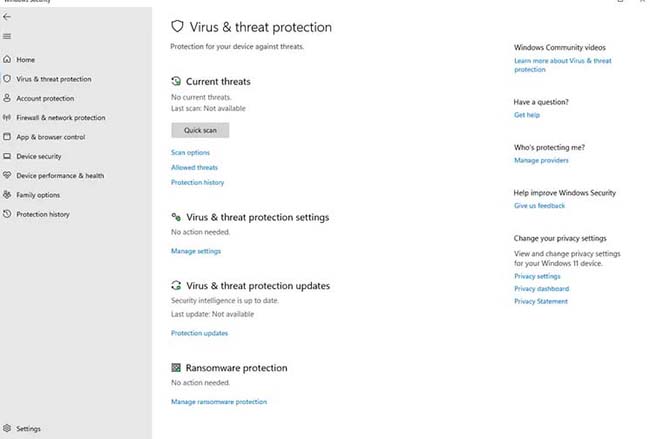Viewport: 650px width, 439px height.
Task: Select Family options in sidebar
Action: click(38, 195)
